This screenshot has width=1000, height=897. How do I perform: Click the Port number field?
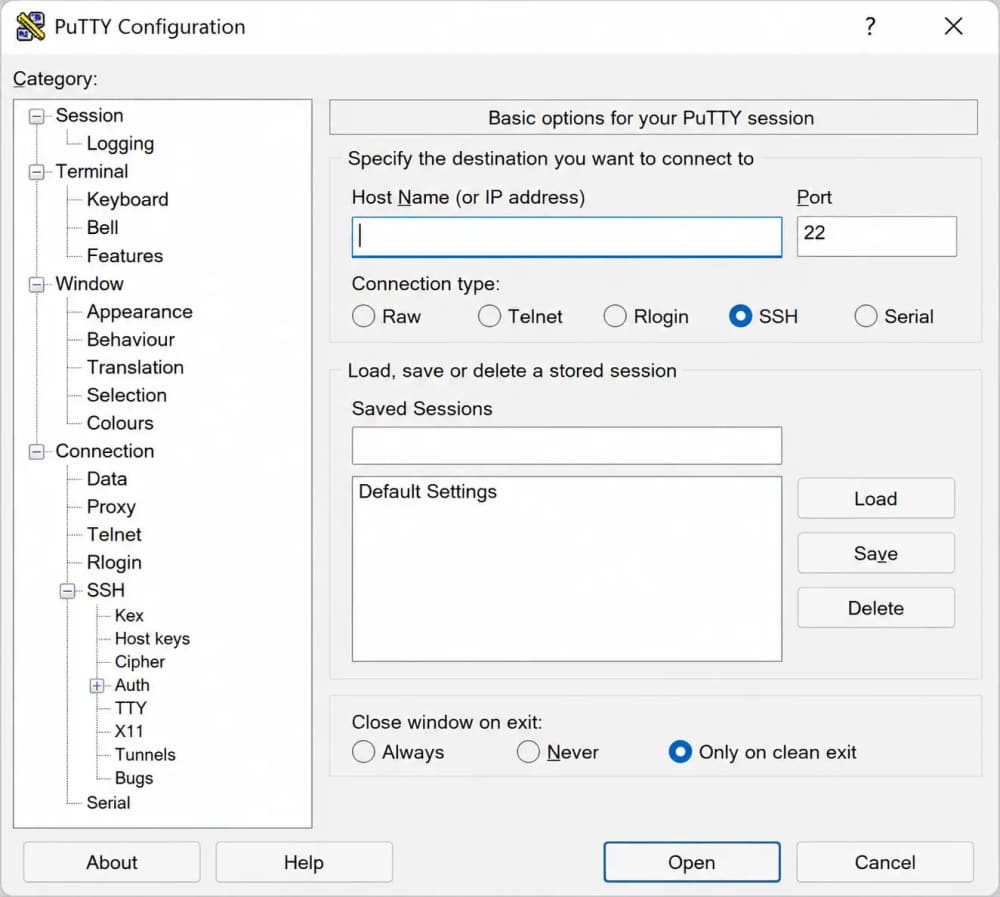[x=876, y=237]
